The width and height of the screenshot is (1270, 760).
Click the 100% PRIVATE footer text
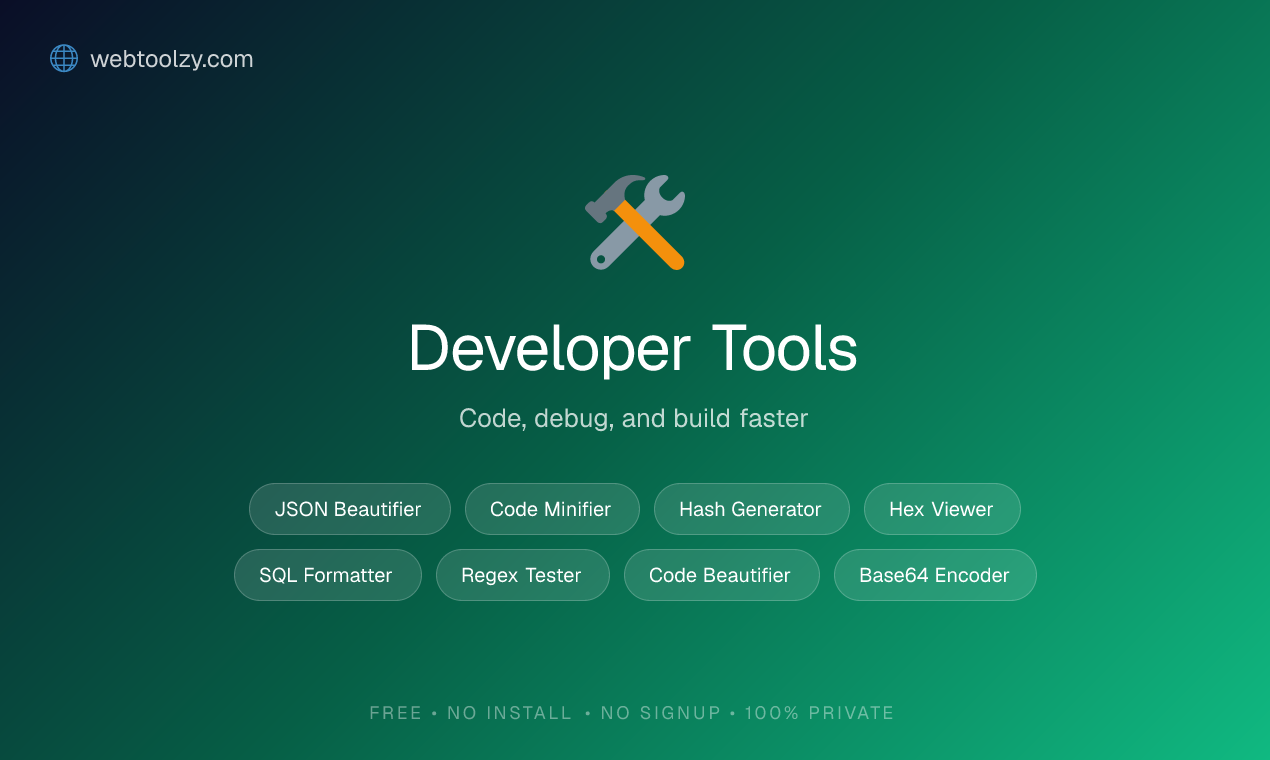coord(819,713)
